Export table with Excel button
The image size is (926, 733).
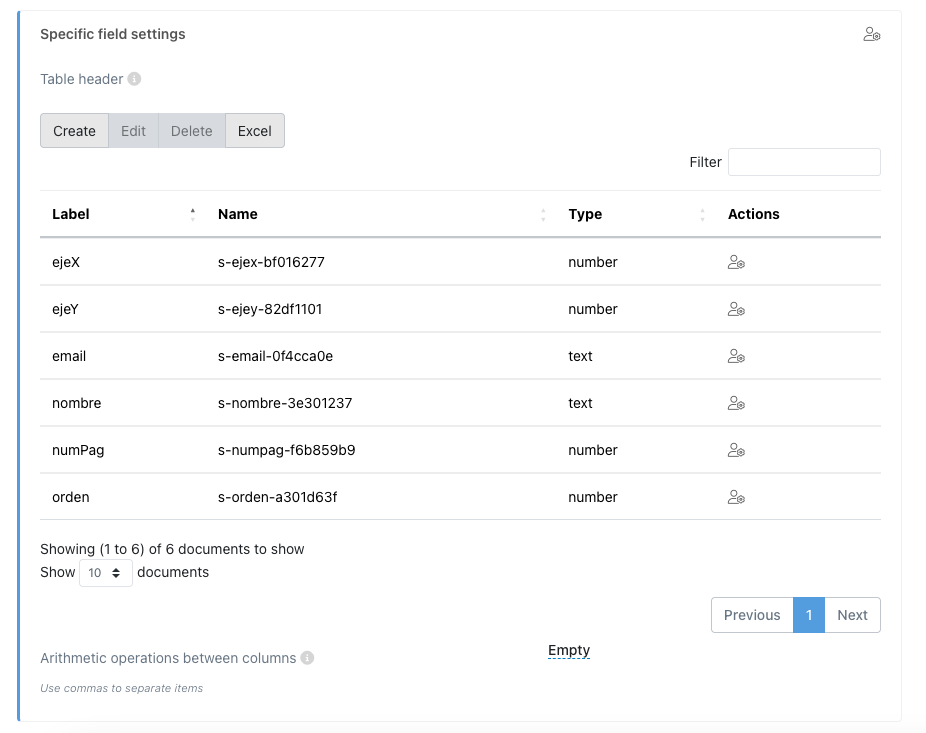click(255, 131)
